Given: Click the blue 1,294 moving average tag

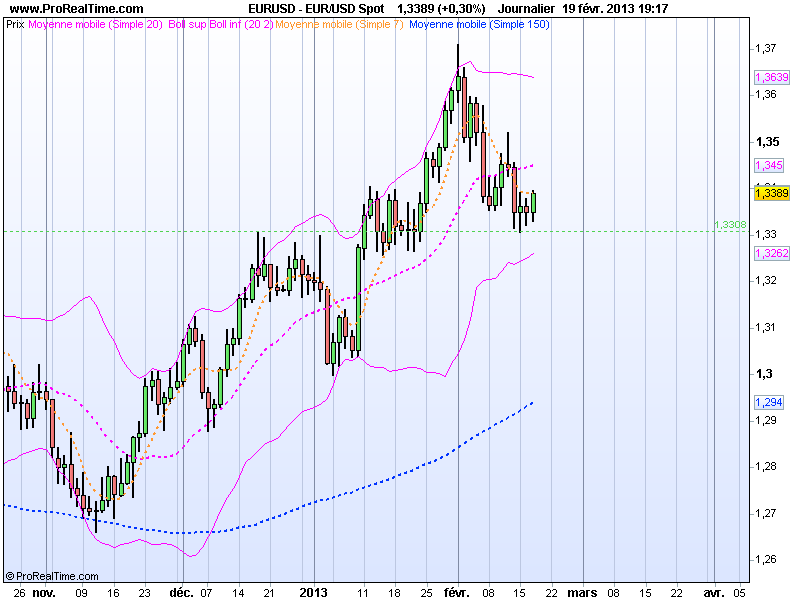Looking at the screenshot, I should [x=768, y=402].
